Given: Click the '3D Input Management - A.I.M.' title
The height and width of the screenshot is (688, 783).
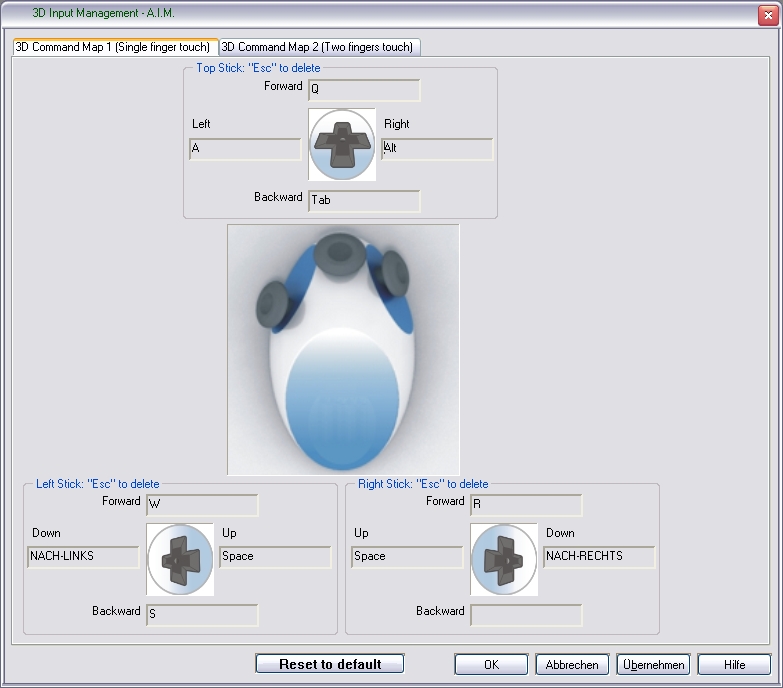Looking at the screenshot, I should point(103,13).
